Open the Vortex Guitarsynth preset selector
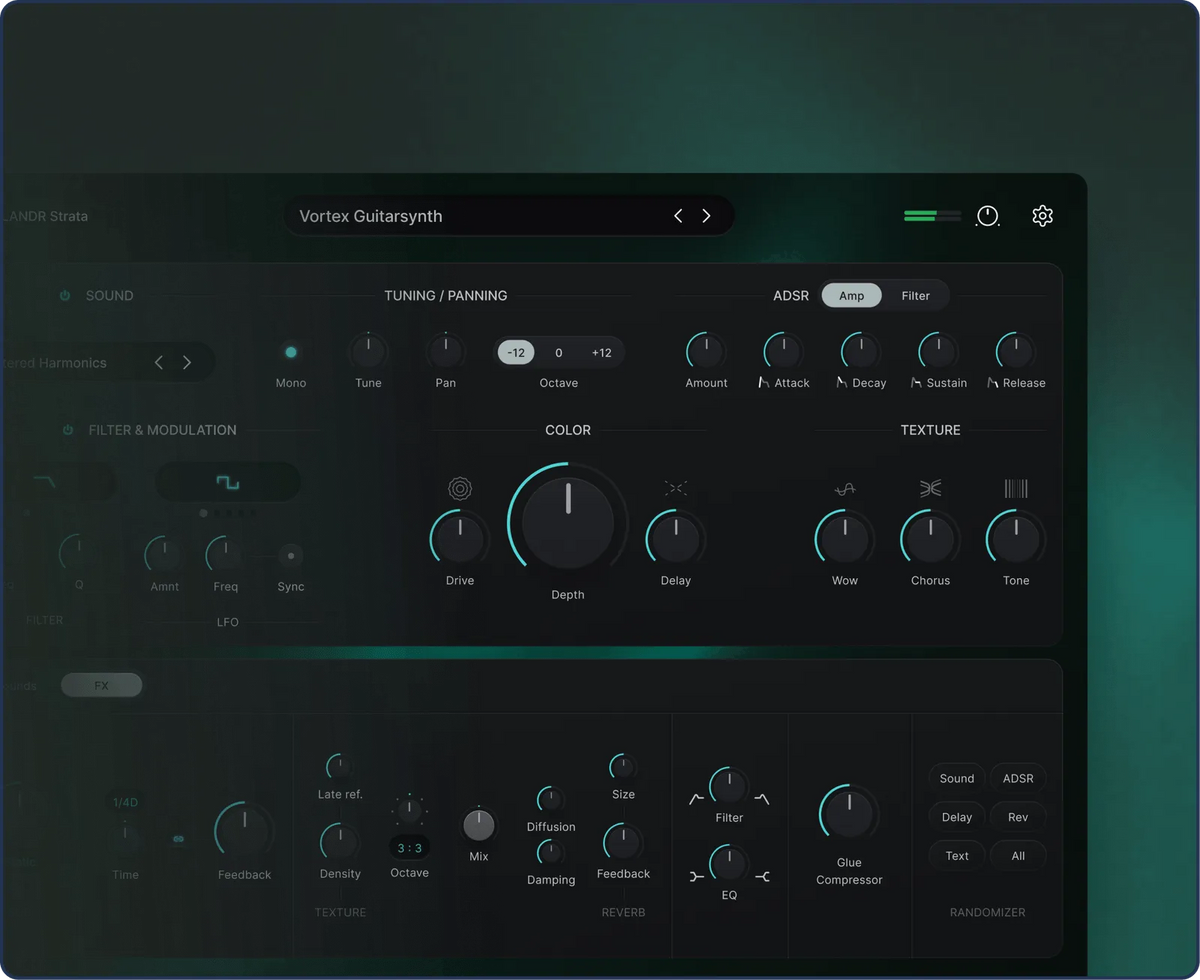This screenshot has width=1200, height=980. (x=509, y=216)
